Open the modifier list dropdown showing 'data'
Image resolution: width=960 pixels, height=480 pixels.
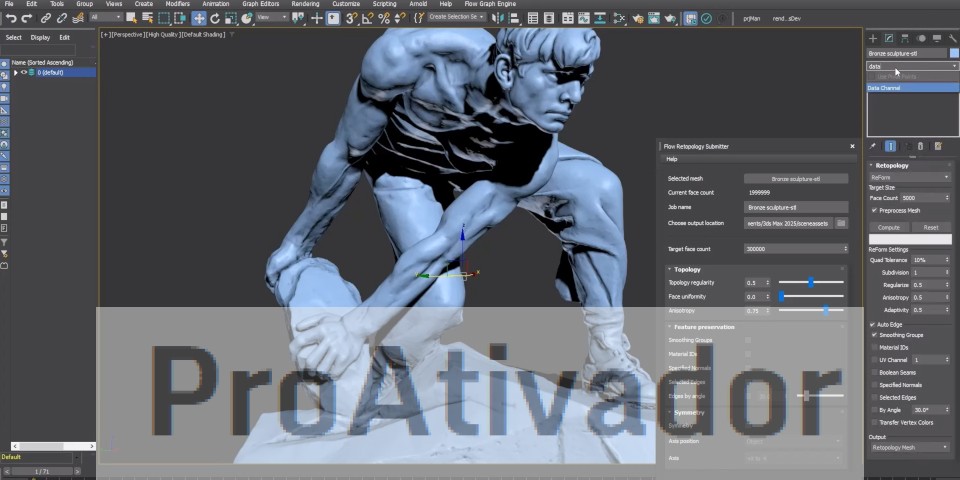(912, 66)
